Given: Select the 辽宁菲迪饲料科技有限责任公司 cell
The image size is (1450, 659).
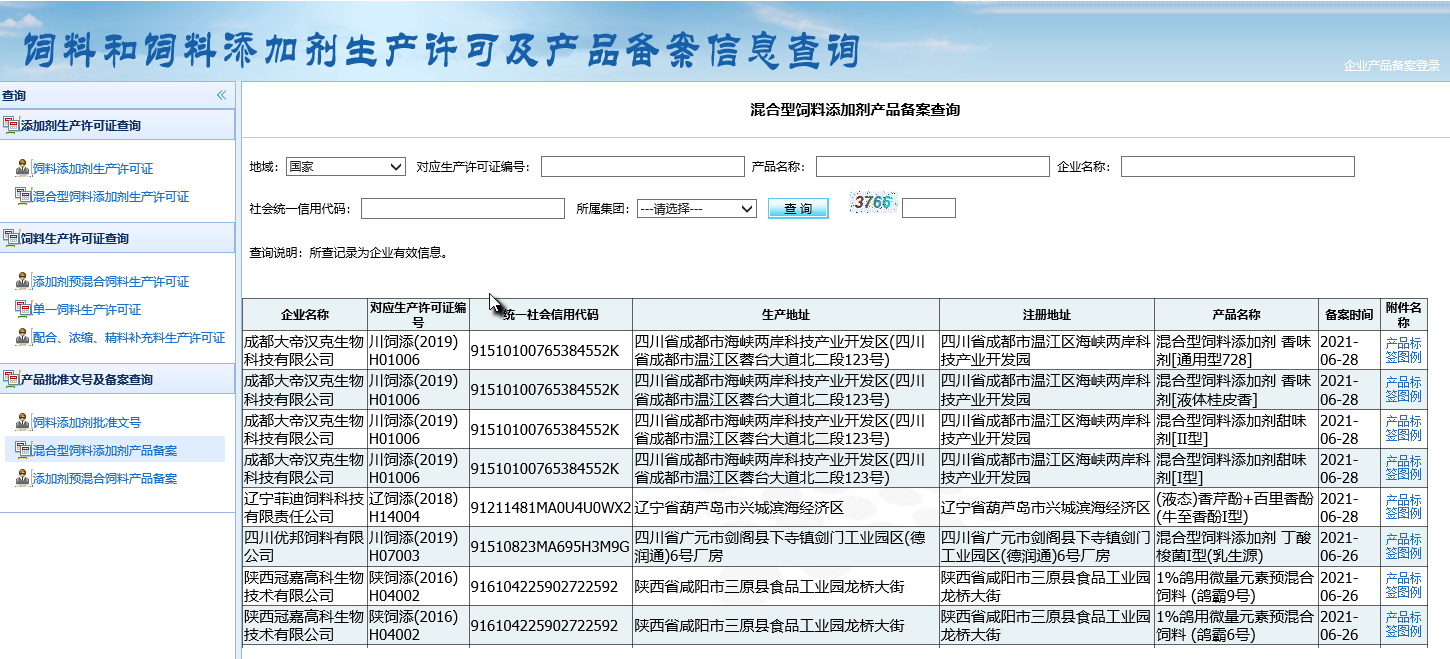Looking at the screenshot, I should 305,508.
